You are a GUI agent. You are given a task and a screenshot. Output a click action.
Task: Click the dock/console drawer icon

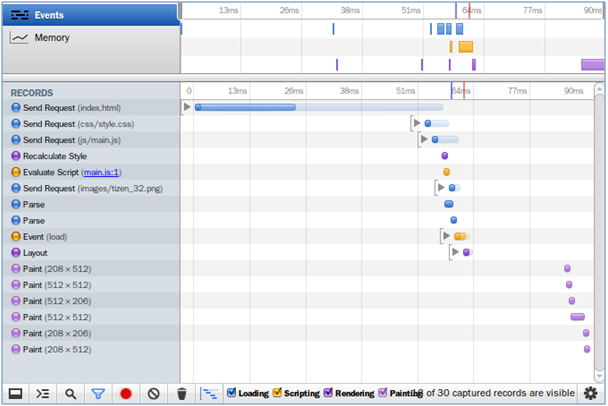click(x=15, y=394)
